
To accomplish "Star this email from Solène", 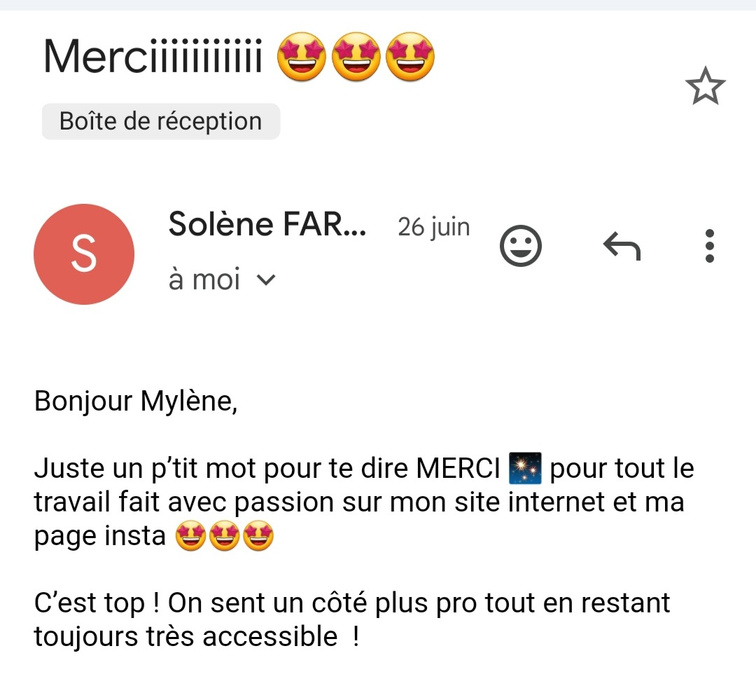I will coord(705,88).
